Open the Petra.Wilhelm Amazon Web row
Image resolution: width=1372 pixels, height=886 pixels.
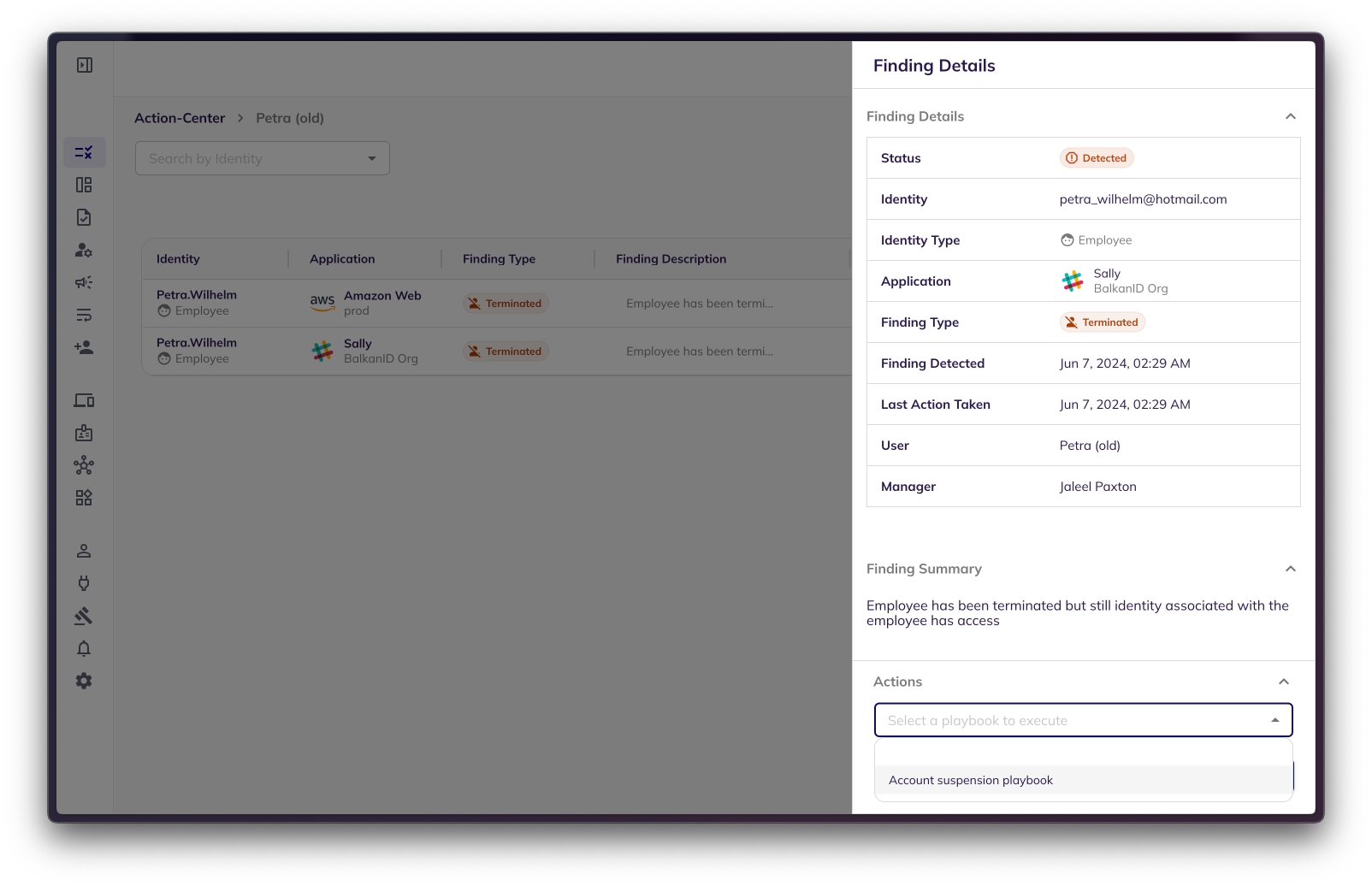[497, 303]
